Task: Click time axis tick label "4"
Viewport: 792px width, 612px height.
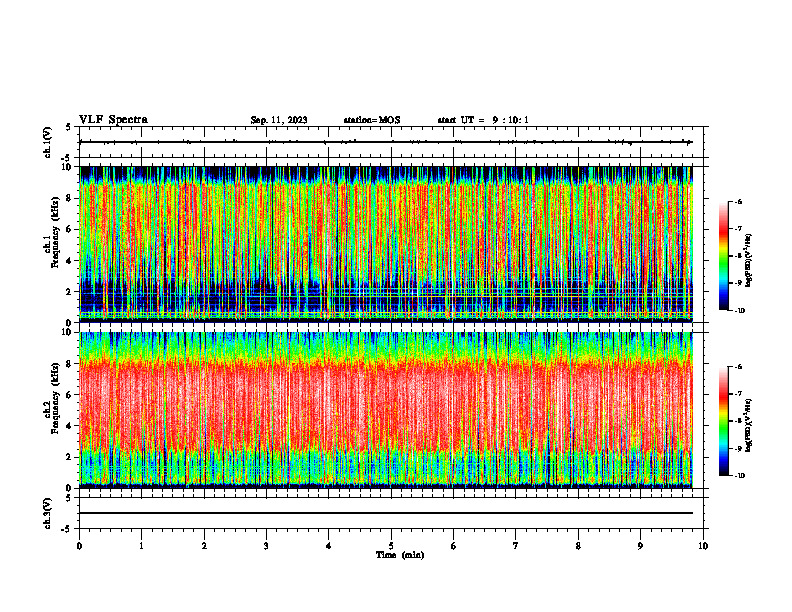Action: [329, 546]
